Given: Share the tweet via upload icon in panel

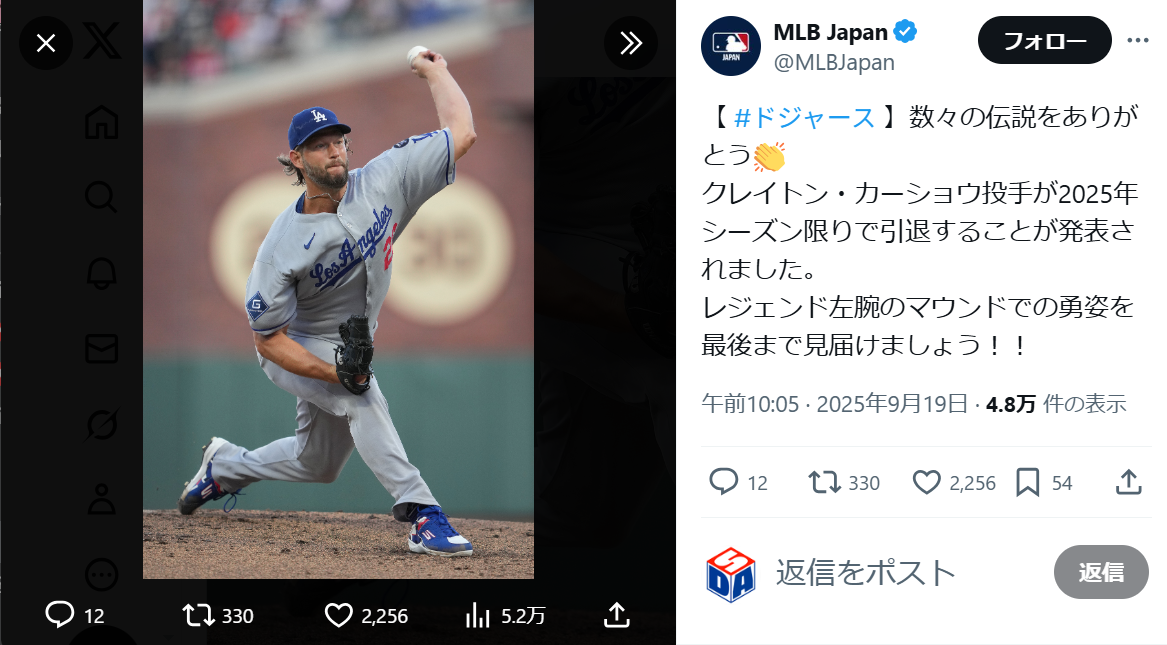Looking at the screenshot, I should (1128, 482).
